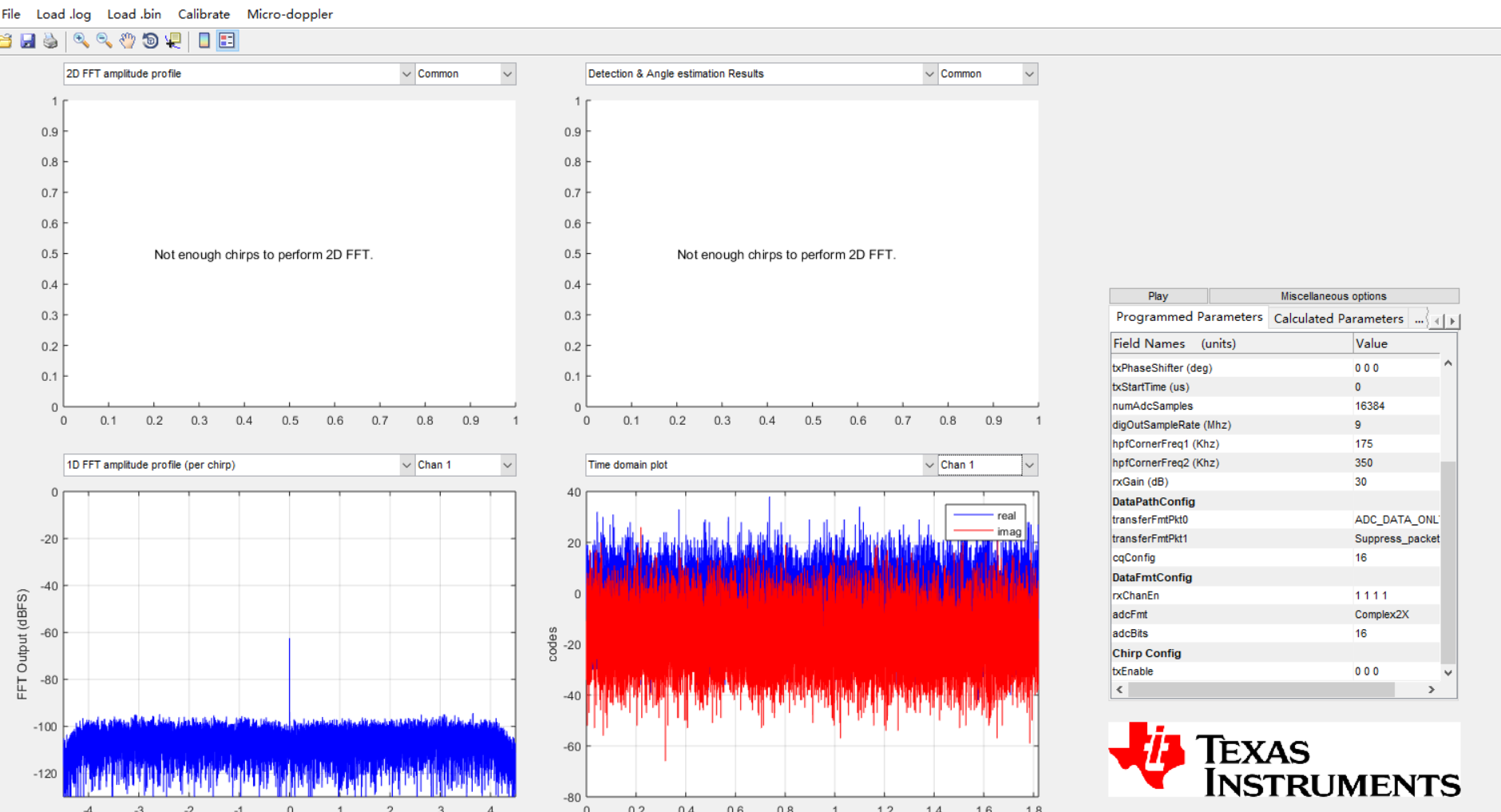Screen dimensions: 1501x812
Task: Open the Detection & Angle estimation Results dropdown
Action: point(761,73)
